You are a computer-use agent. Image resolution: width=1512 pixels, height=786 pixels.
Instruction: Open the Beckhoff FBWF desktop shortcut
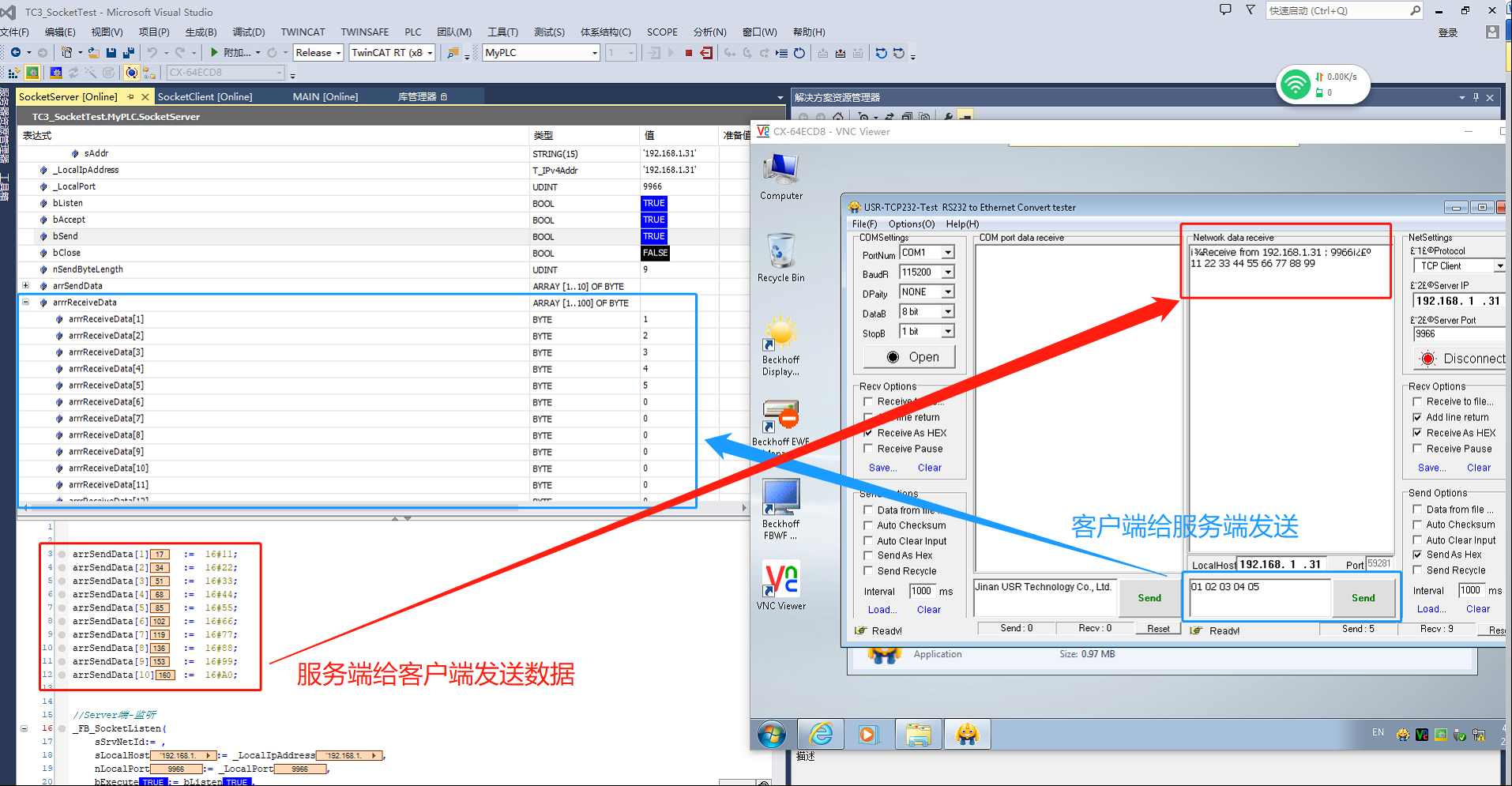tap(781, 508)
